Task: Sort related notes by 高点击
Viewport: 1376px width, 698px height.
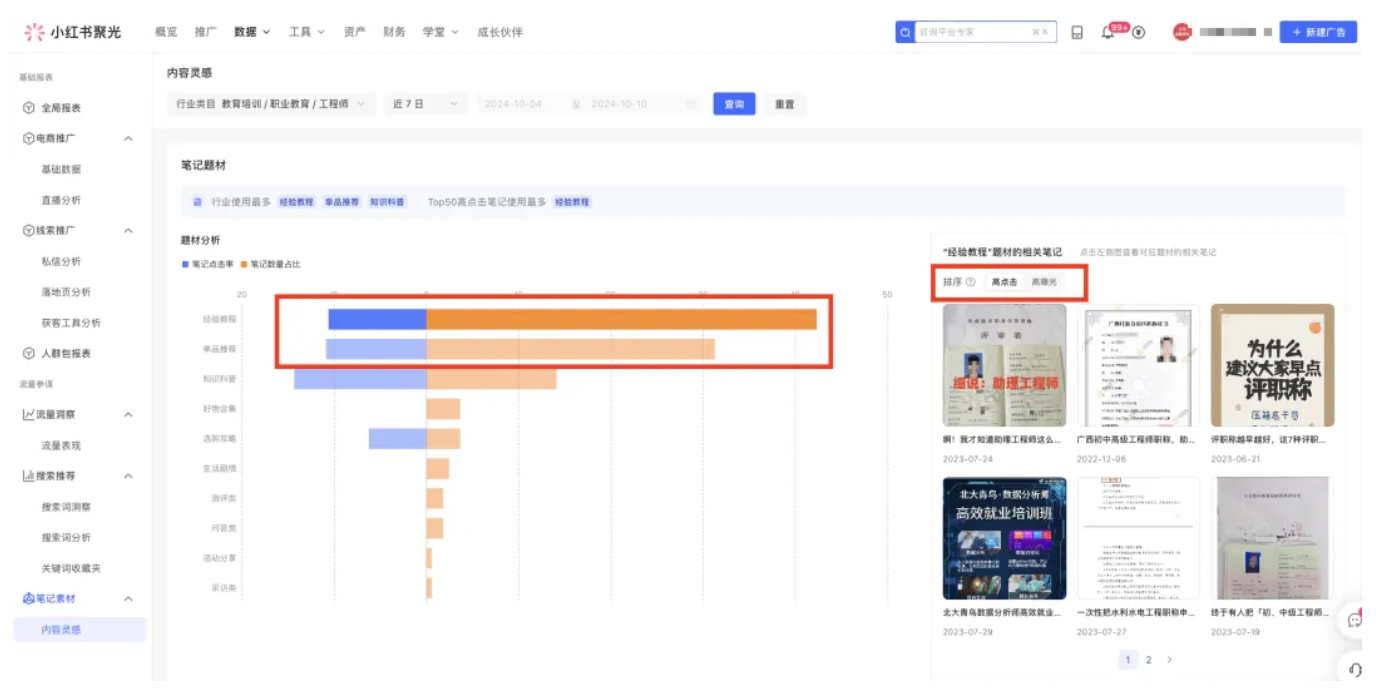Action: (x=1004, y=282)
